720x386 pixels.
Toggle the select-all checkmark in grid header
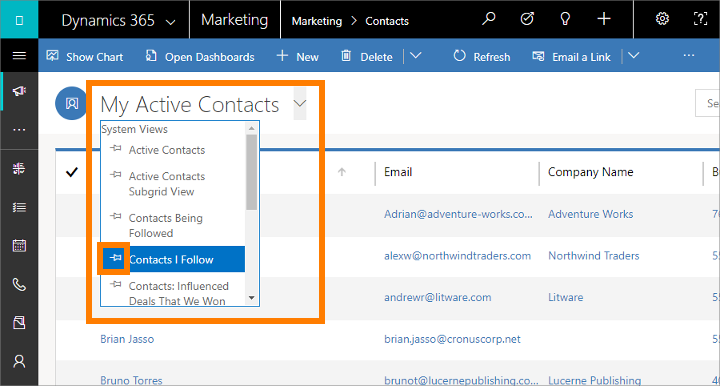[72, 173]
